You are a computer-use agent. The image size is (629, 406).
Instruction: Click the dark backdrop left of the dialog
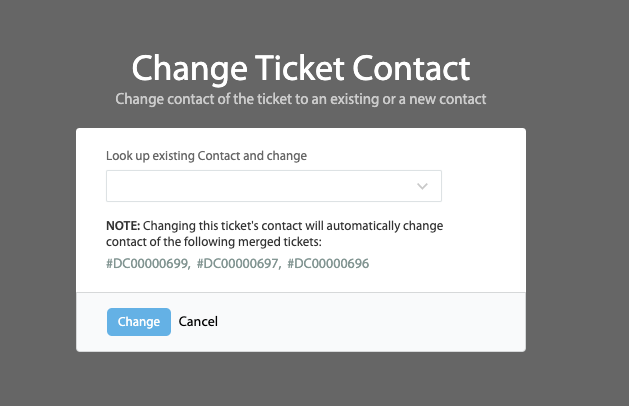38,240
